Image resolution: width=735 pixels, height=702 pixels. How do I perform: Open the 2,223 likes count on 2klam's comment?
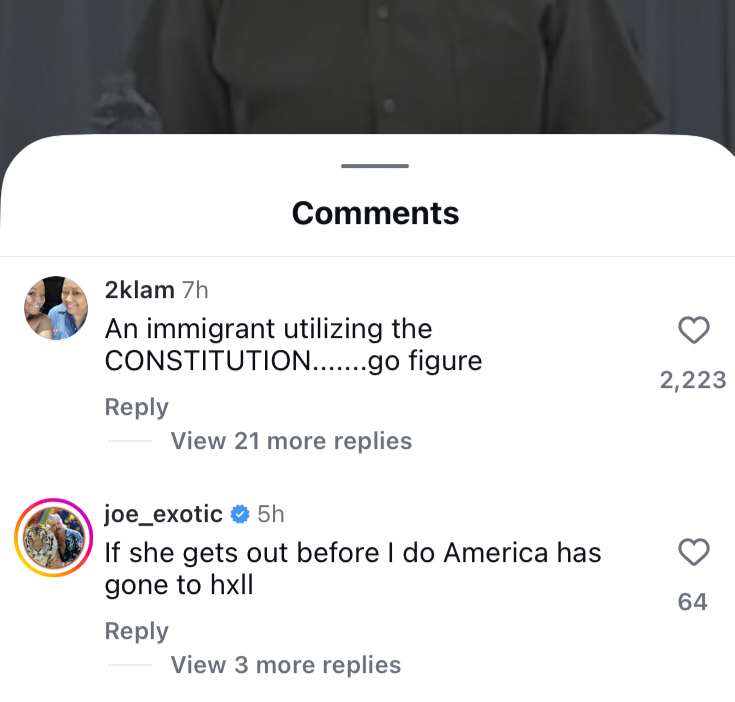point(693,380)
